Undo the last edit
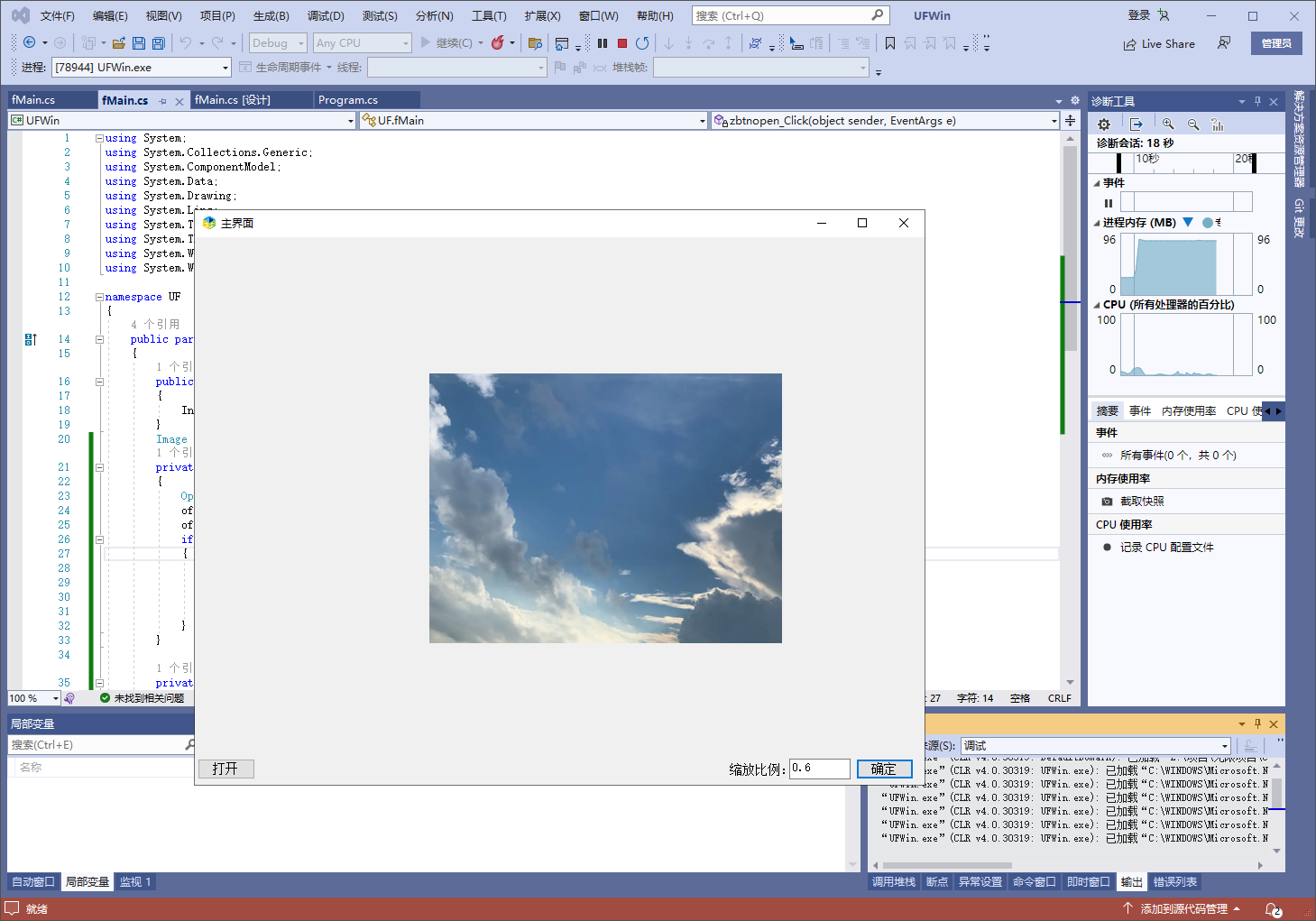The width and height of the screenshot is (1316, 921). pyautogui.click(x=186, y=43)
